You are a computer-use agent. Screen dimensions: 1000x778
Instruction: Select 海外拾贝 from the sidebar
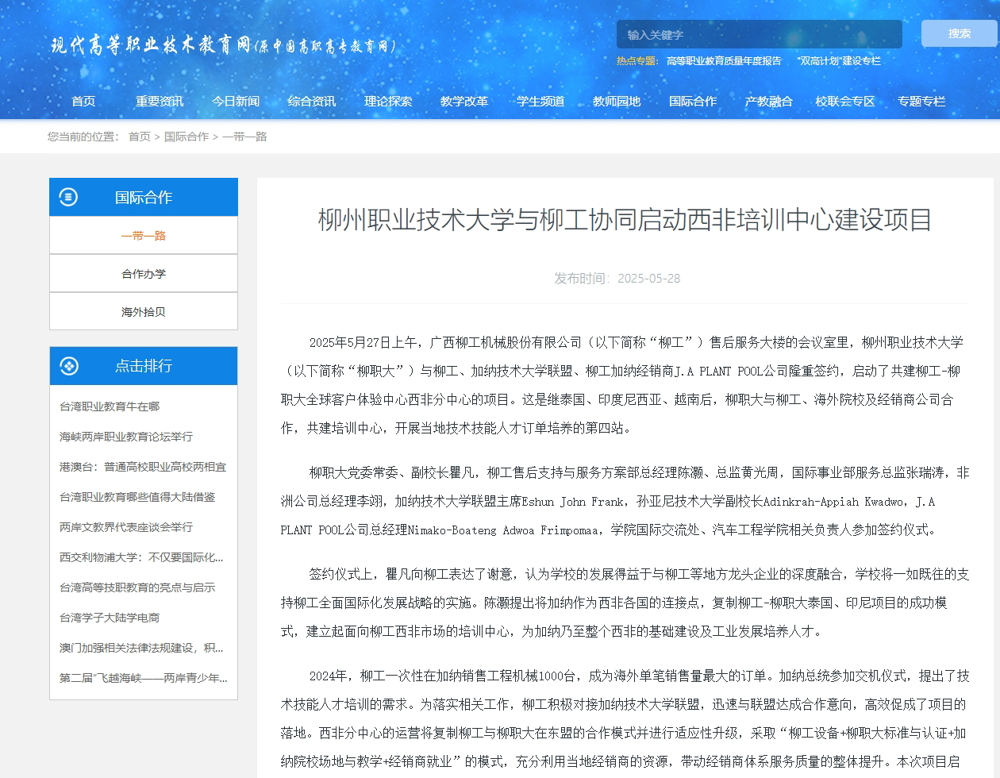click(x=142, y=311)
